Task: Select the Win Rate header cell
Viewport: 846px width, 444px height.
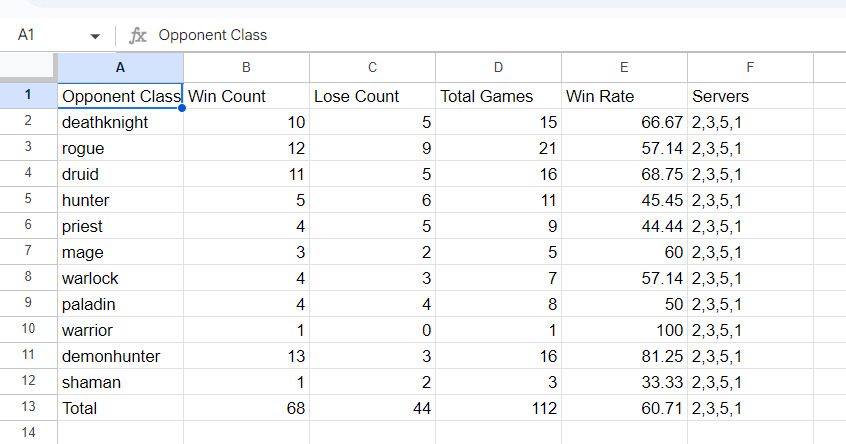Action: pos(625,95)
